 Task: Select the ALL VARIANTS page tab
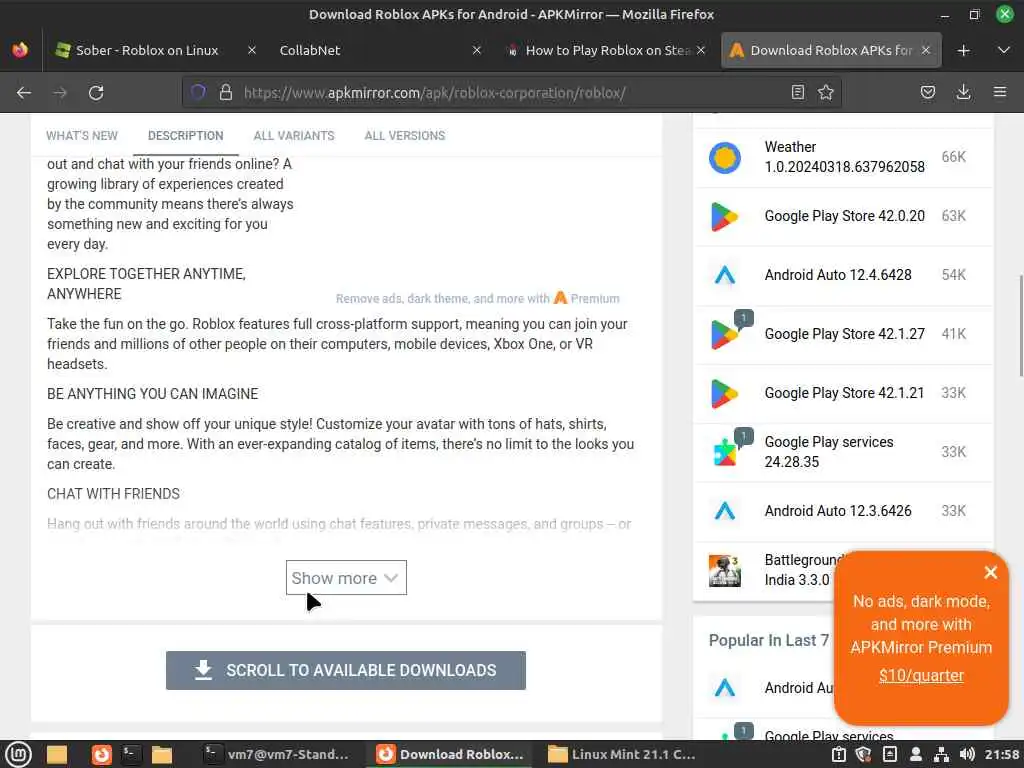[294, 136]
